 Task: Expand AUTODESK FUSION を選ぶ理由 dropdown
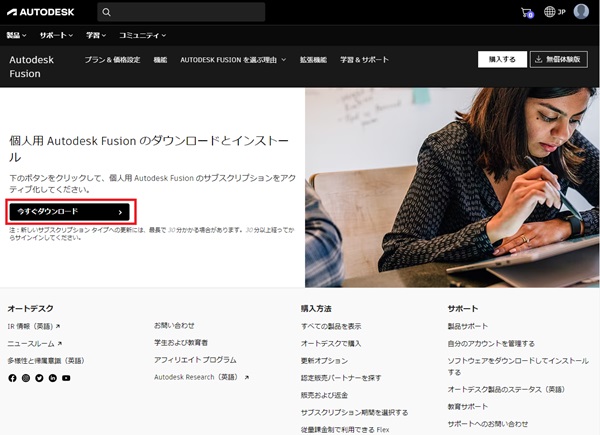[x=233, y=60]
